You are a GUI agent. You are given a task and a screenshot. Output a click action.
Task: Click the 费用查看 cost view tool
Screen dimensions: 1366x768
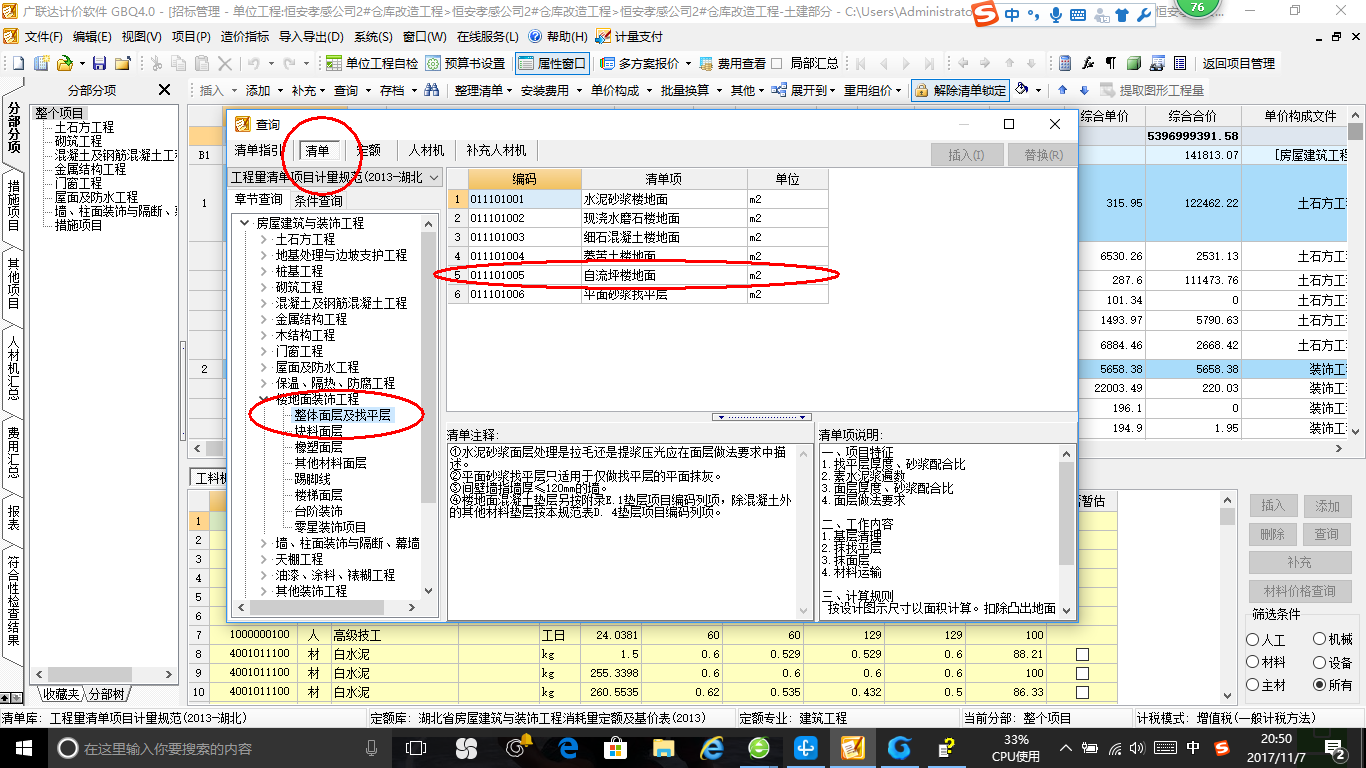tap(733, 63)
